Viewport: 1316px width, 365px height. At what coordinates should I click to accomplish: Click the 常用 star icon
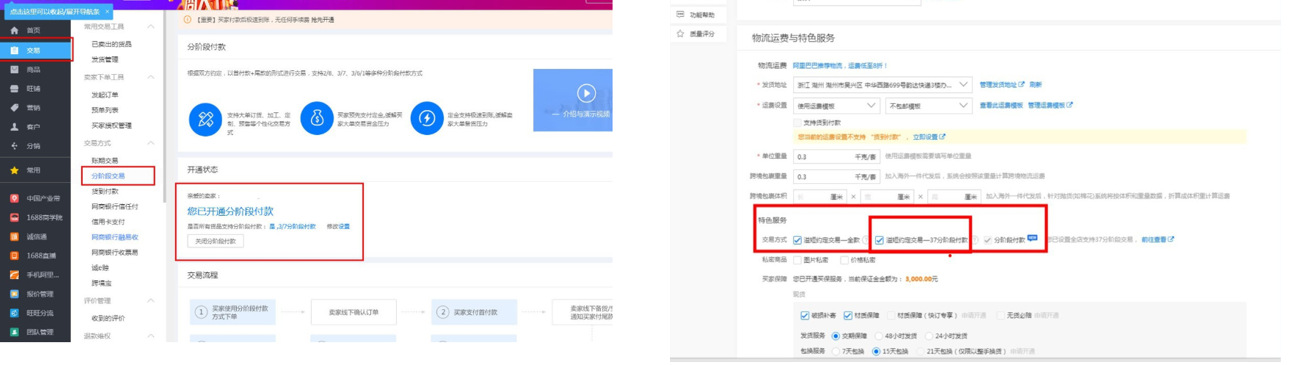tap(14, 171)
